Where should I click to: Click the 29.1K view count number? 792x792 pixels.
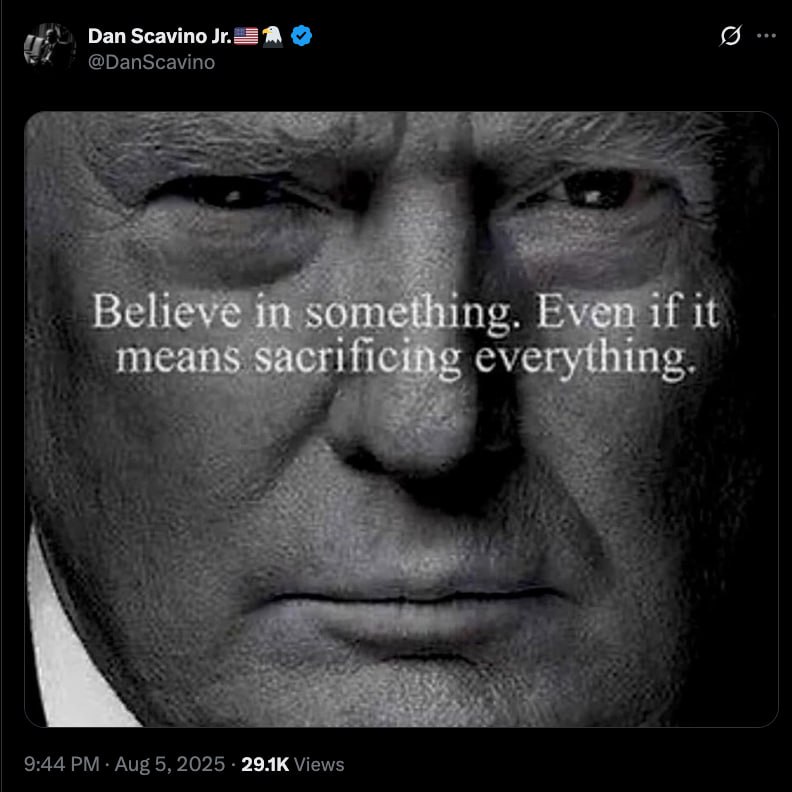pyautogui.click(x=265, y=764)
